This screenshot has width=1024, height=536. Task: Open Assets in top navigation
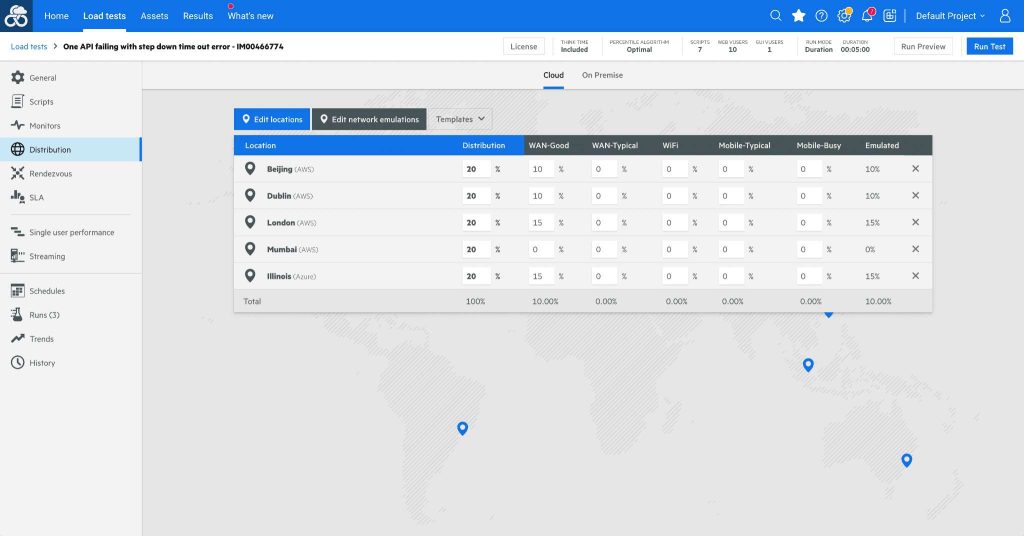click(x=154, y=16)
